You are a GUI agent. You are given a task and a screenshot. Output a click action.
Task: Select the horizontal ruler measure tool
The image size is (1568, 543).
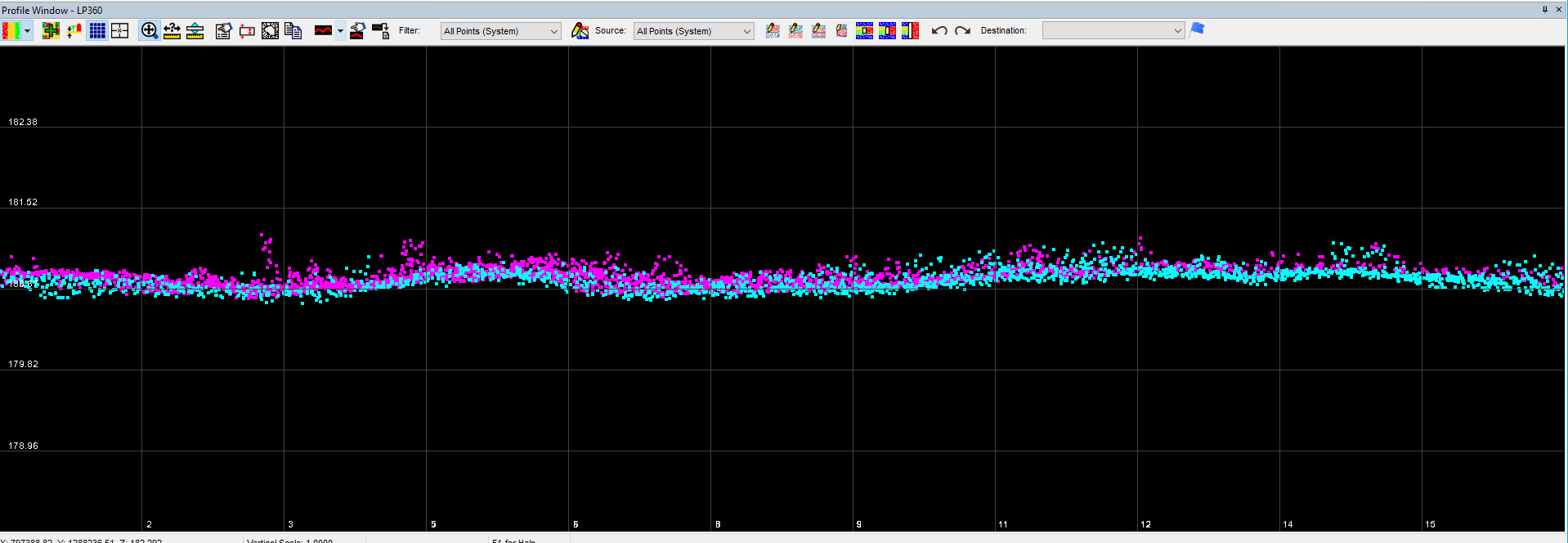tap(172, 31)
